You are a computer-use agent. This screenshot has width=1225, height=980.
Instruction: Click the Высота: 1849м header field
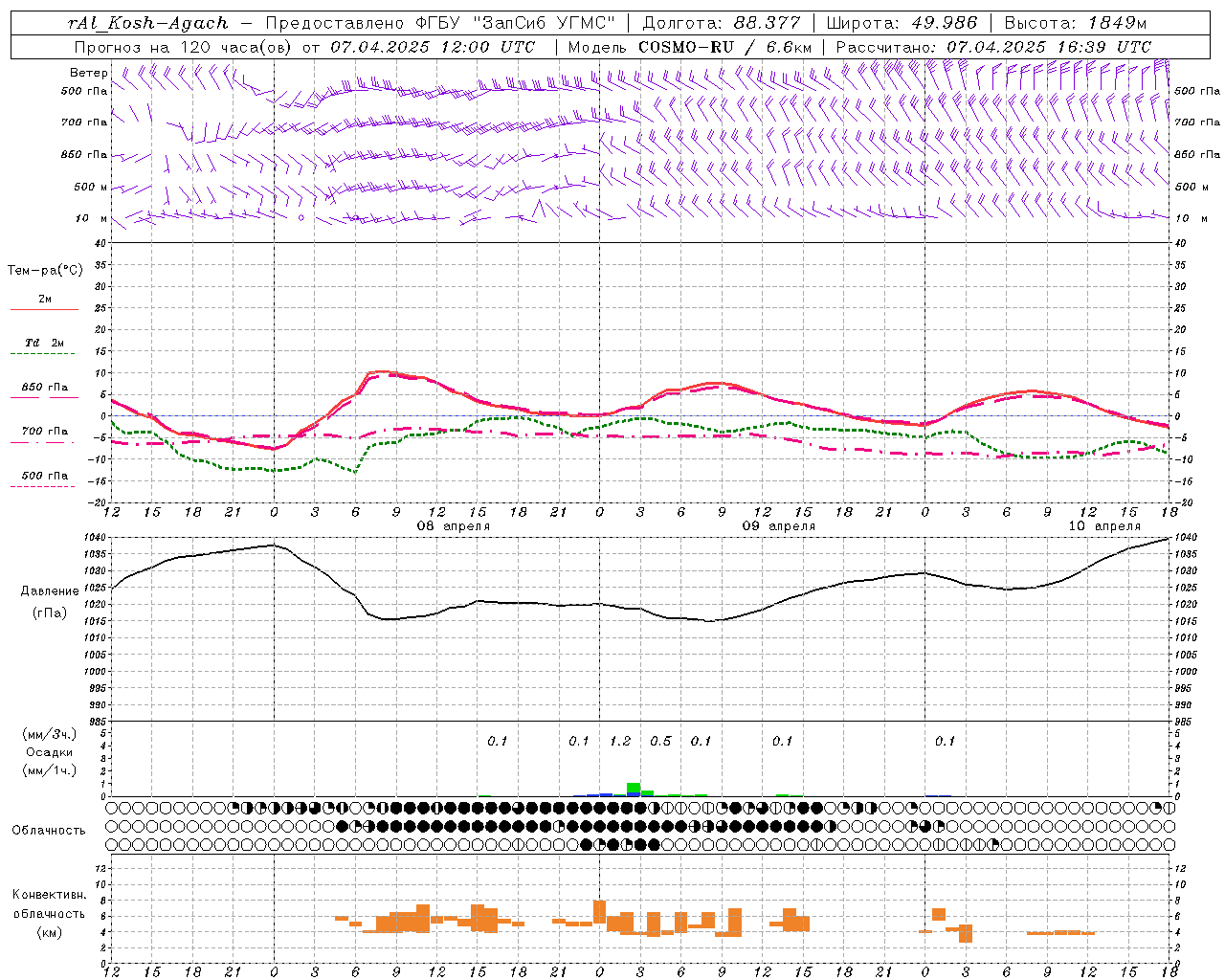point(1075,23)
